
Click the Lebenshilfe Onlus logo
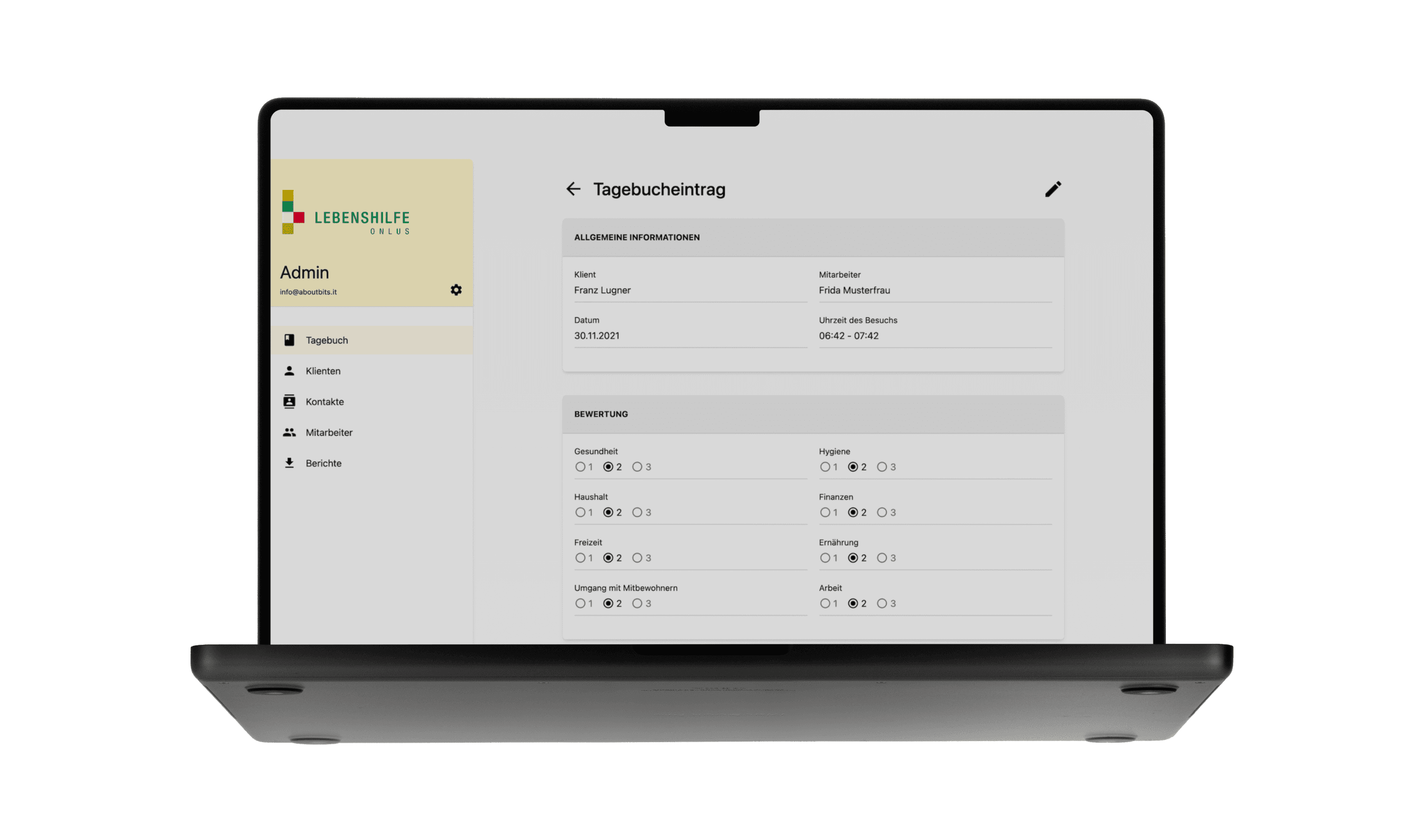346,212
